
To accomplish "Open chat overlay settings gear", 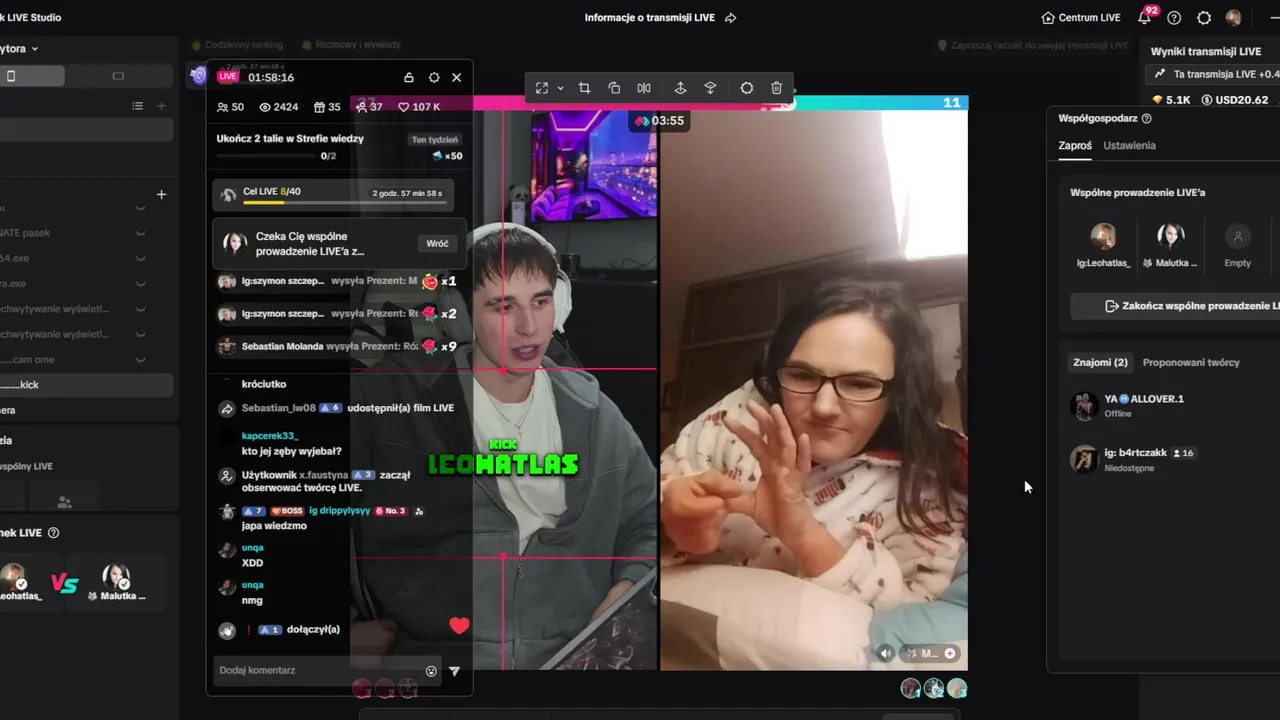I will coord(434,77).
